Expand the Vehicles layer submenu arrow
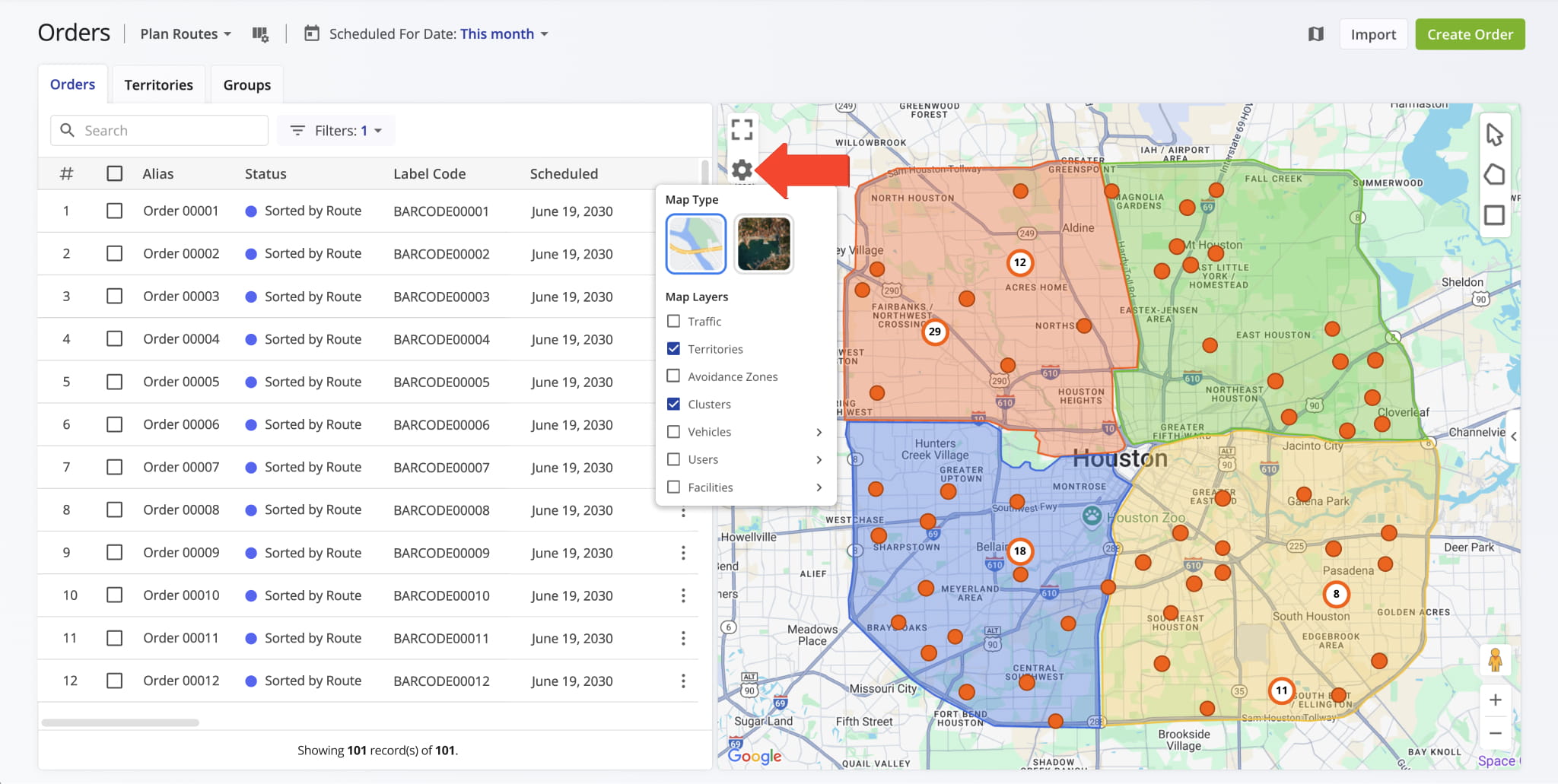Screen dimensions: 1558x784 pyautogui.click(x=819, y=432)
